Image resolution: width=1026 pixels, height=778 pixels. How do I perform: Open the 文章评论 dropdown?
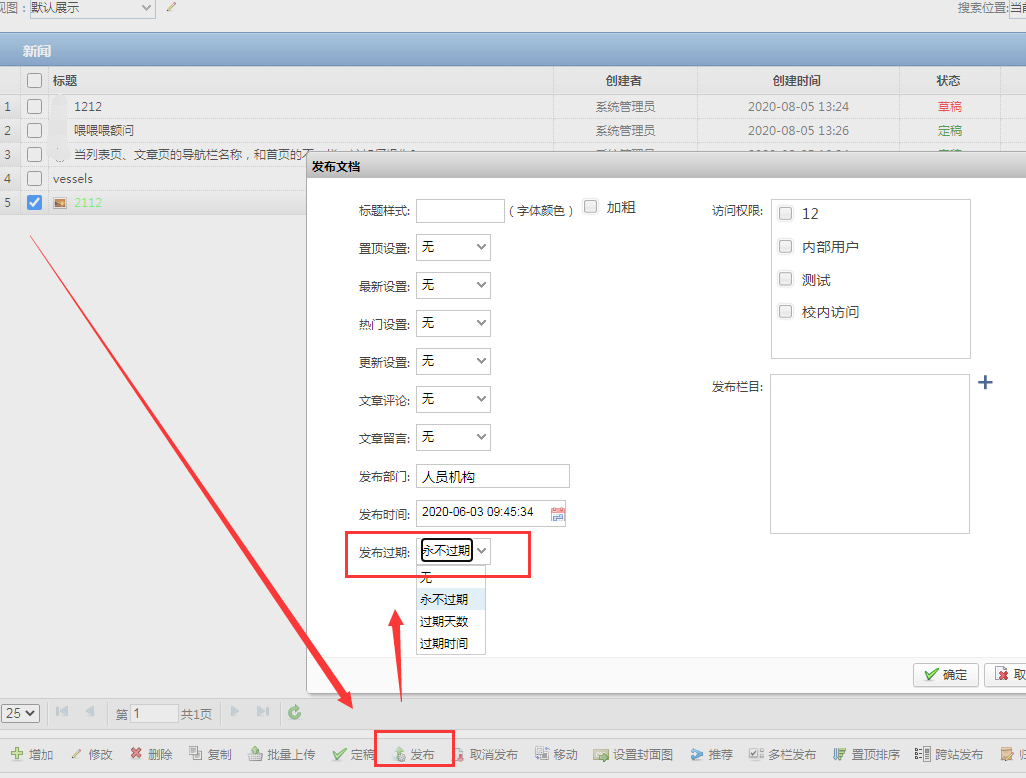[453, 399]
